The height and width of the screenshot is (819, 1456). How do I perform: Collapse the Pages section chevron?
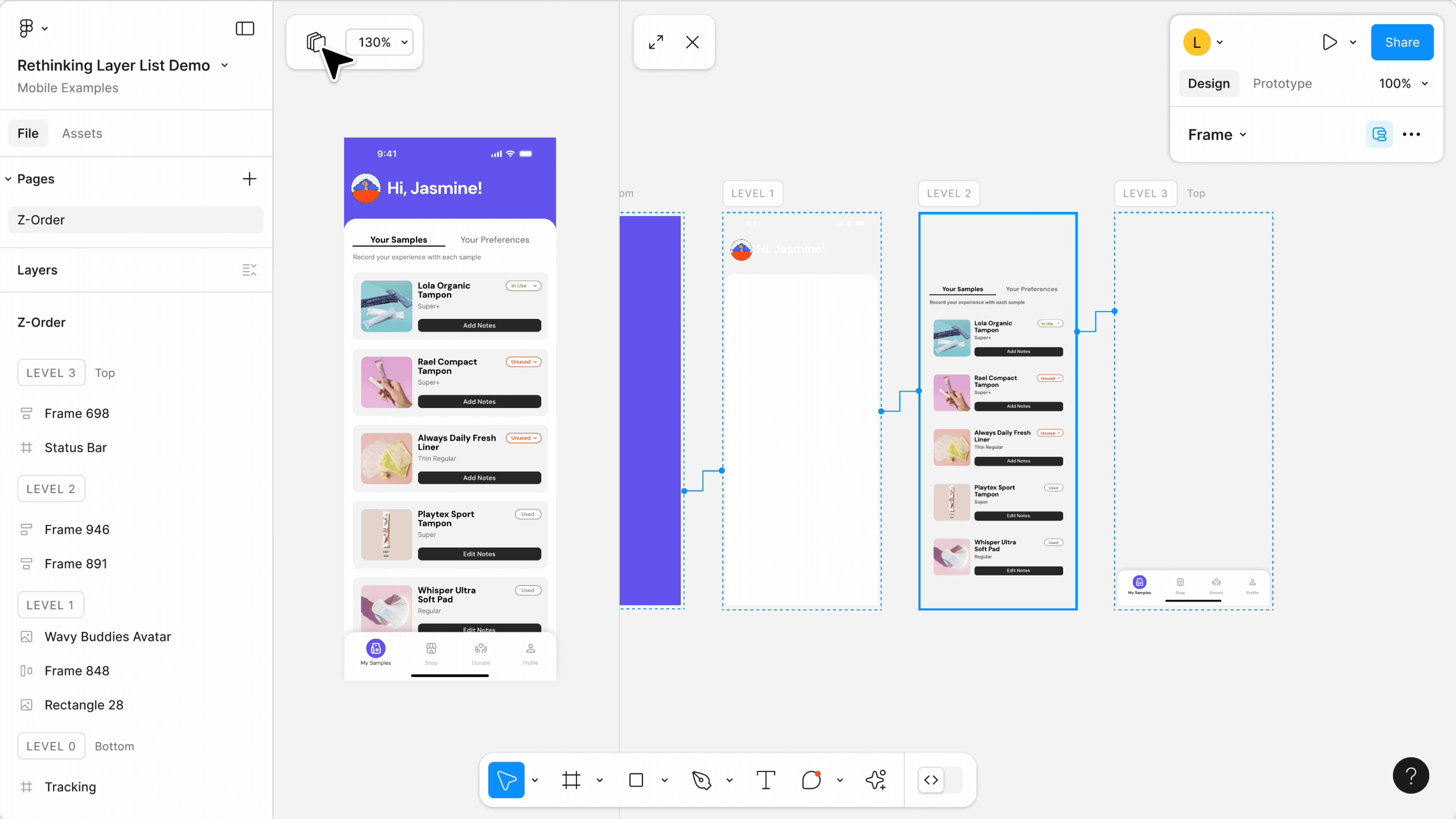tap(8, 179)
